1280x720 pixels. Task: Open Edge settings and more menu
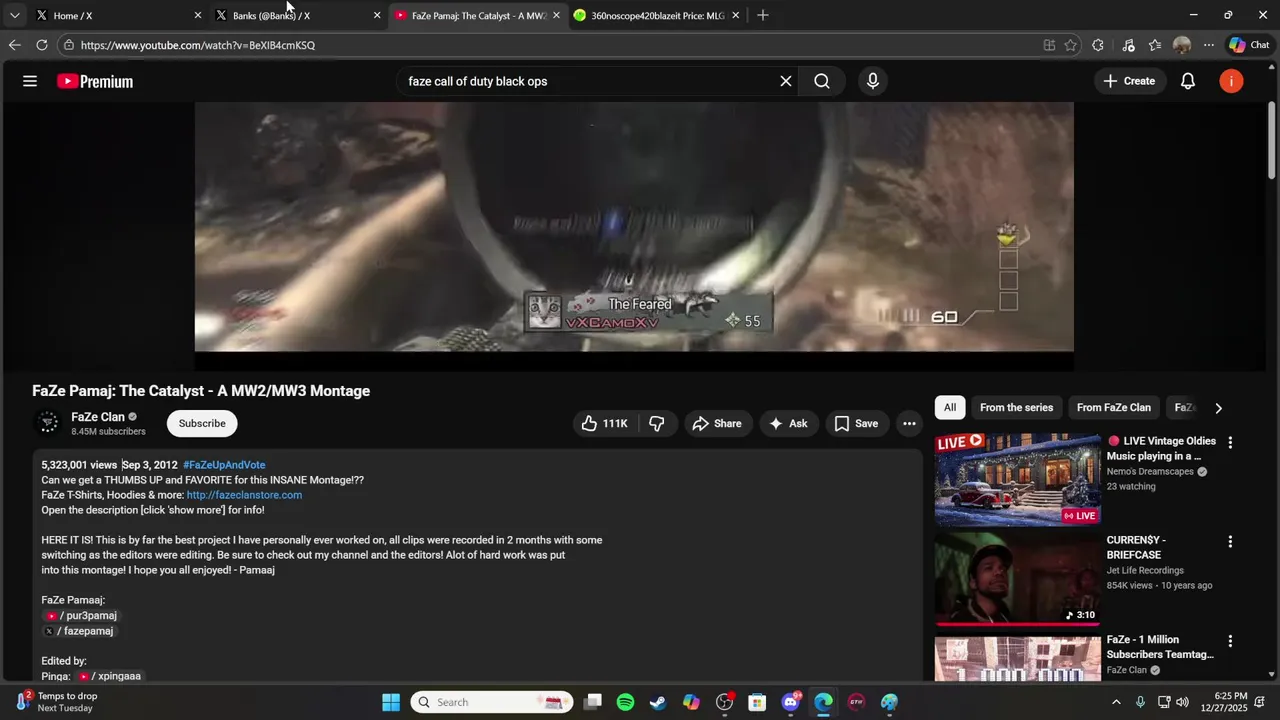(x=1209, y=45)
